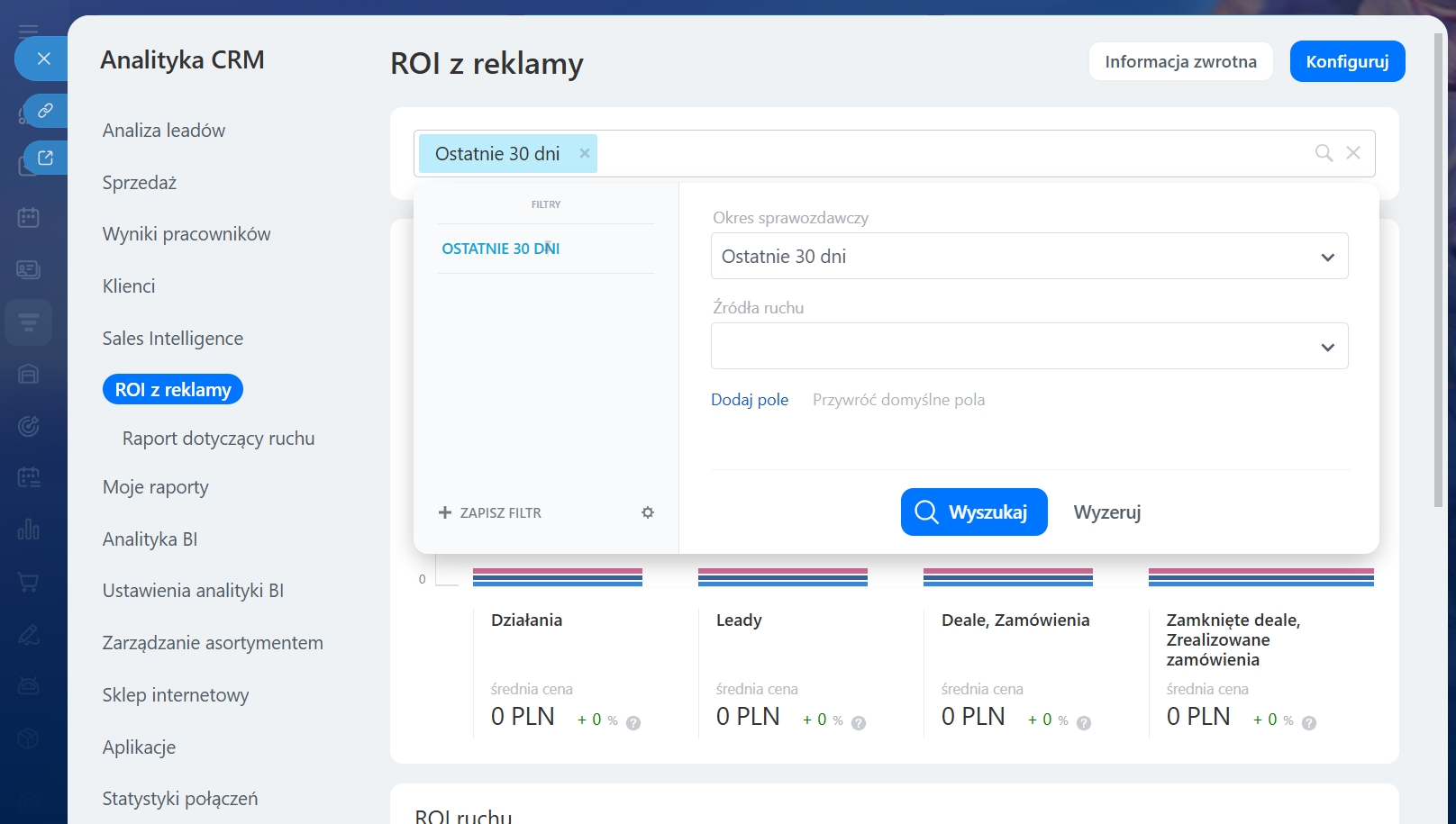This screenshot has width=1456, height=824.
Task: Click the open in new window icon
Action: pyautogui.click(x=45, y=158)
